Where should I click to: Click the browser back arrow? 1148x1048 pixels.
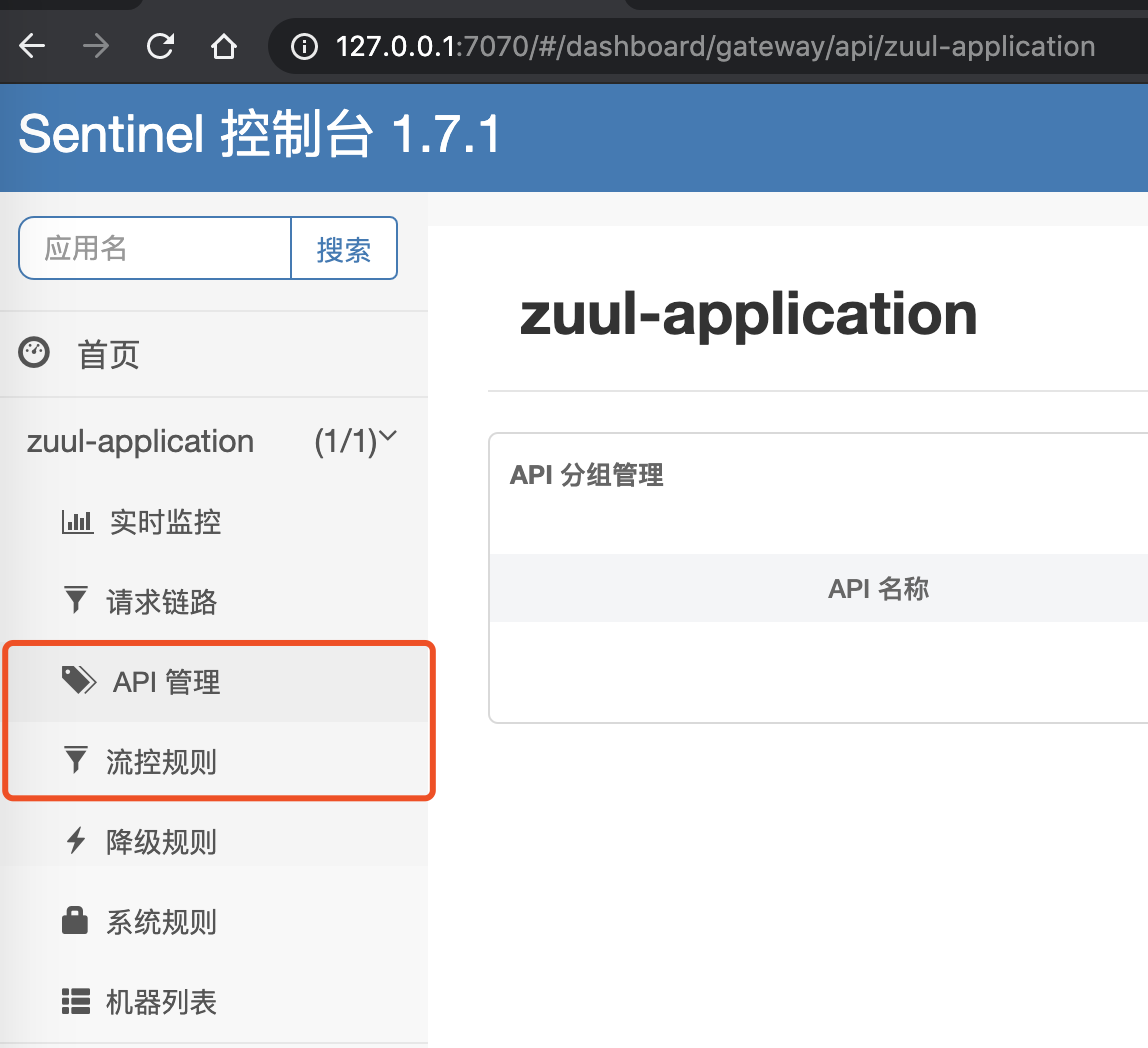pos(31,46)
